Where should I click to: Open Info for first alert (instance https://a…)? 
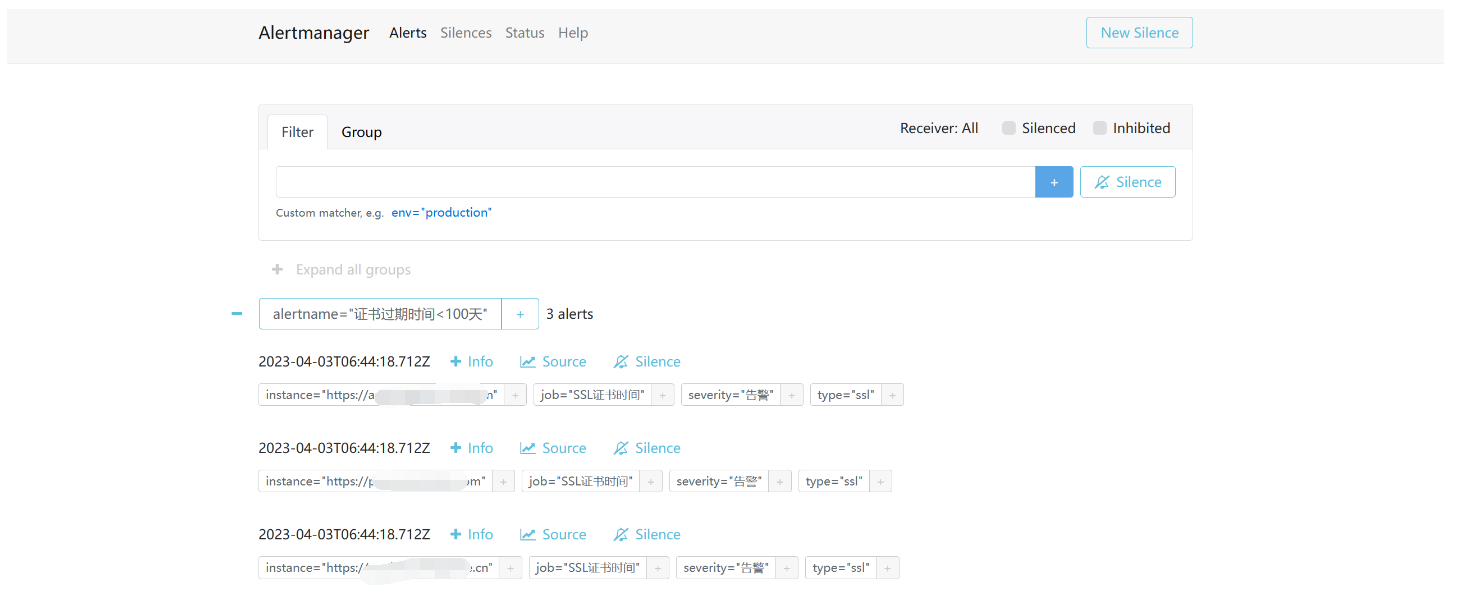click(x=472, y=362)
